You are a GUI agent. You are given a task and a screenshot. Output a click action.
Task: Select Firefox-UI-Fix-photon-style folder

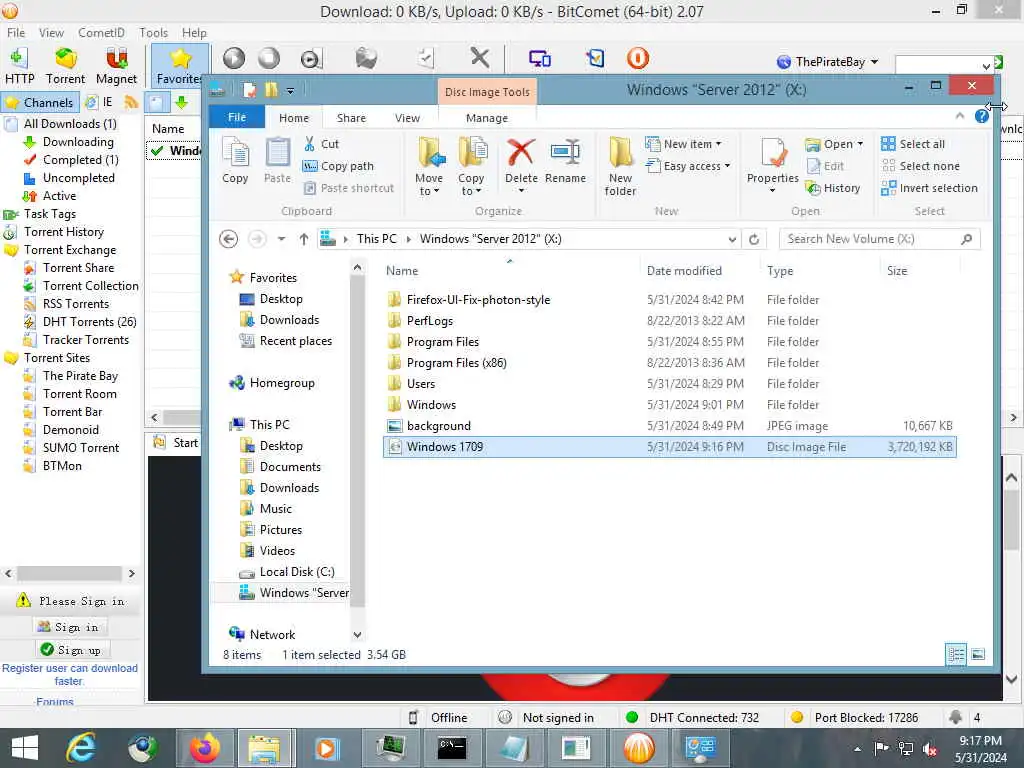pyautogui.click(x=669, y=300)
